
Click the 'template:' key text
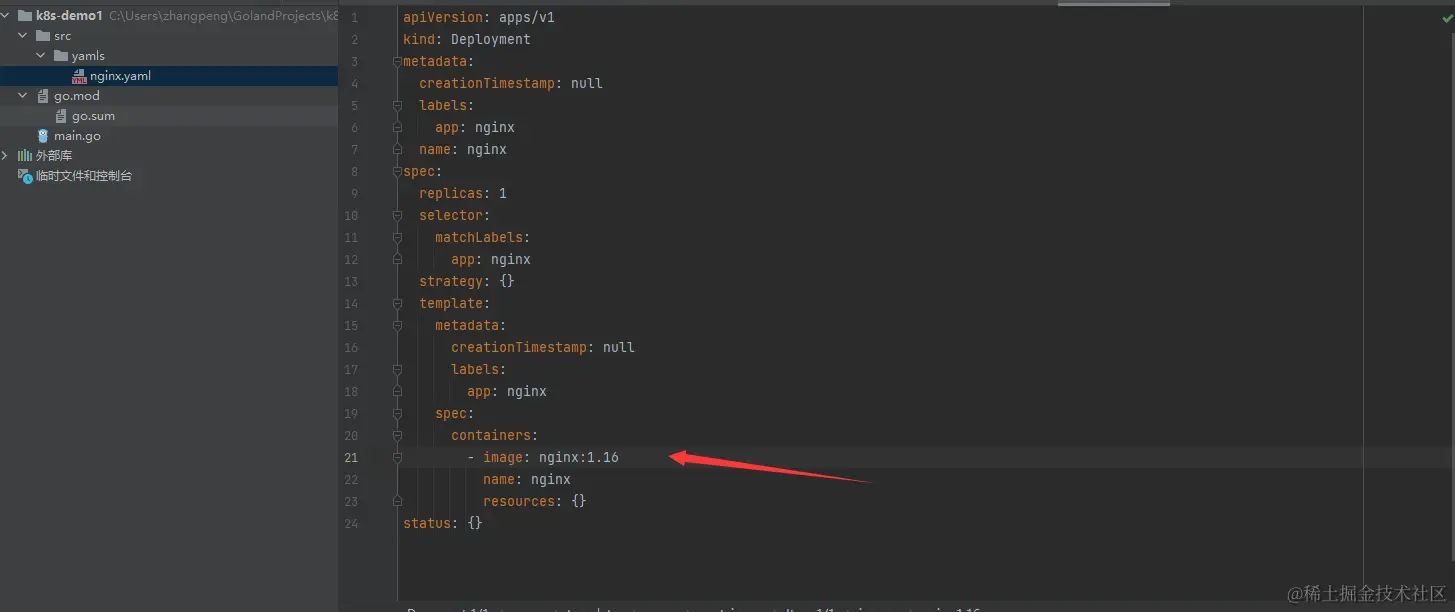pyautogui.click(x=455, y=304)
